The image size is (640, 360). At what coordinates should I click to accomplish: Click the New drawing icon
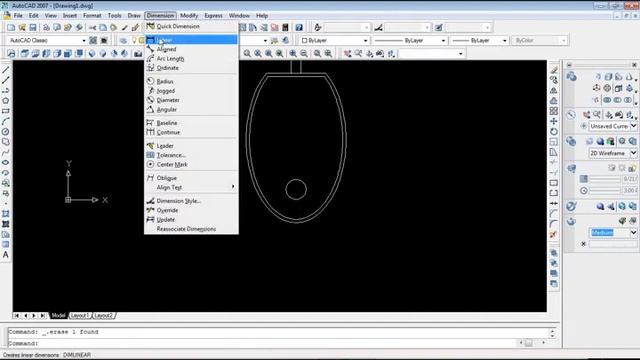(x=11, y=27)
